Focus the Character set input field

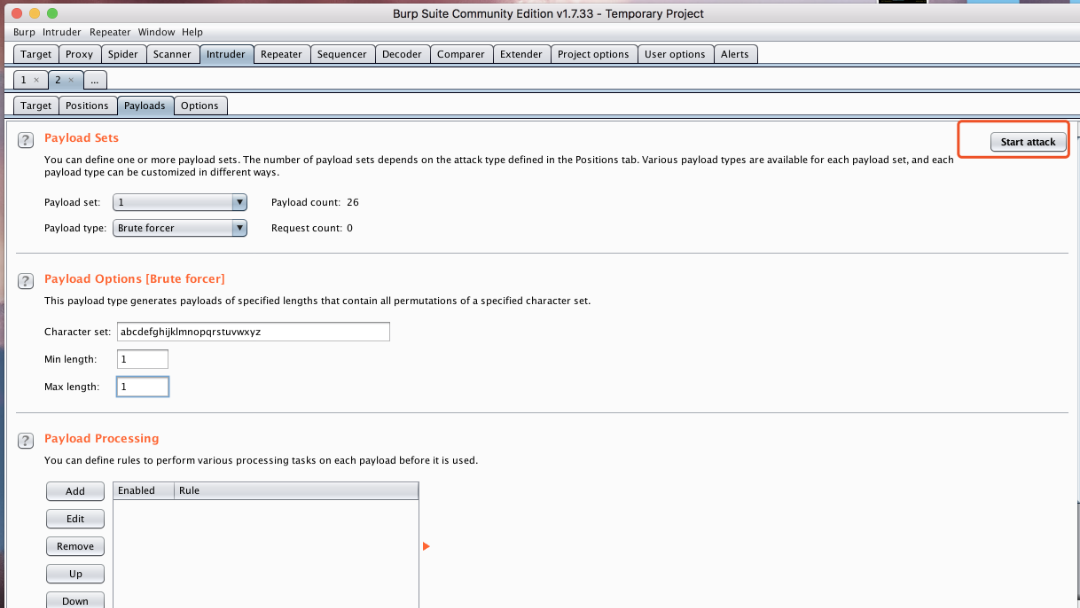[253, 331]
